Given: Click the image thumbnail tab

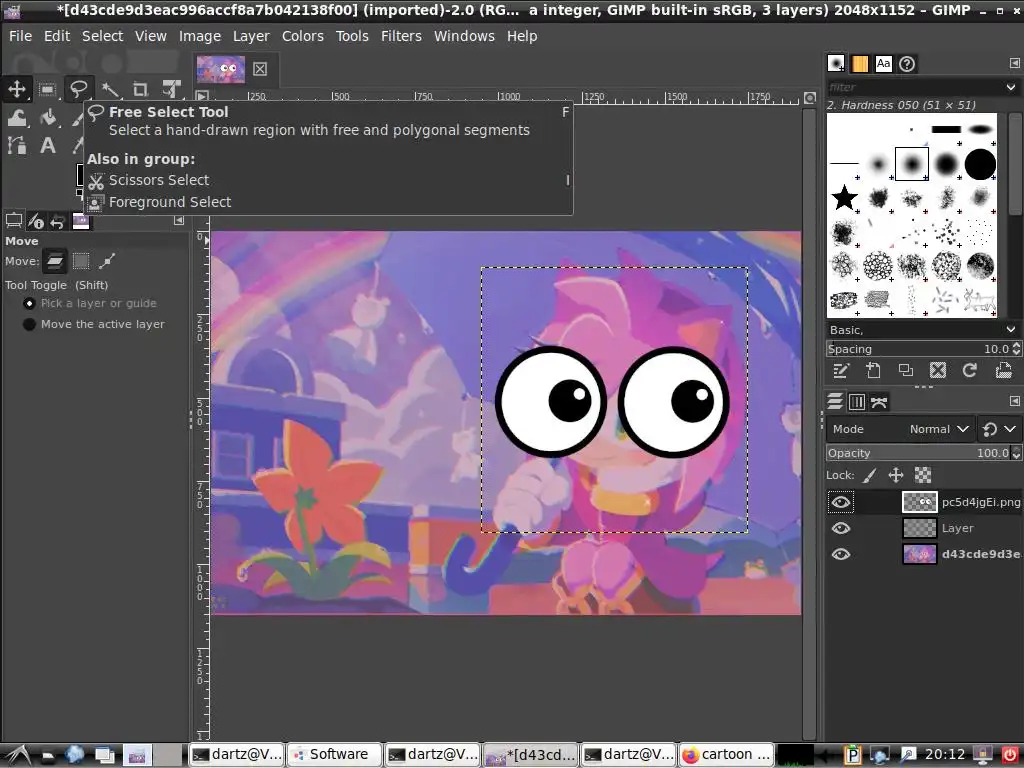Looking at the screenshot, I should 221,69.
